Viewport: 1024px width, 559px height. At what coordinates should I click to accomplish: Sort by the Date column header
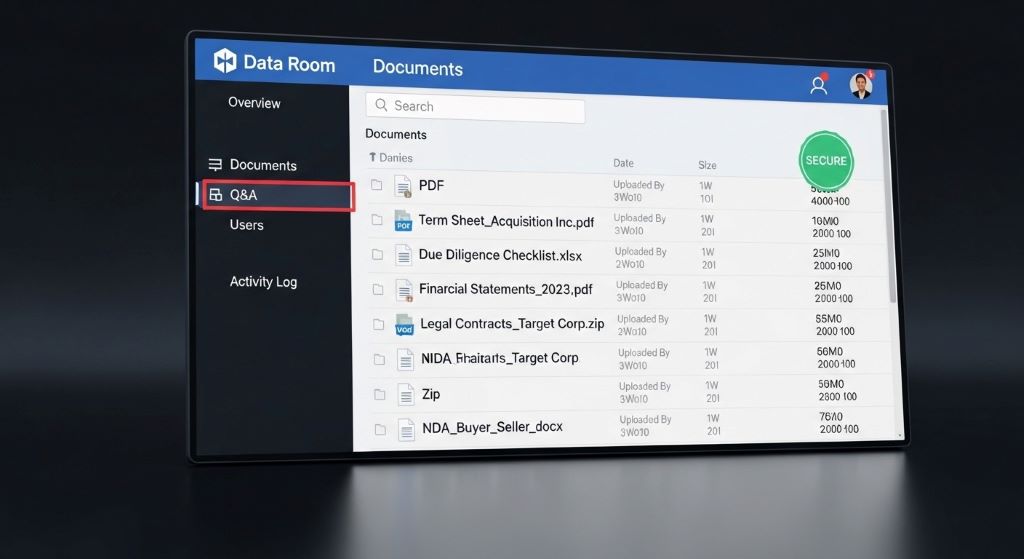tap(623, 163)
